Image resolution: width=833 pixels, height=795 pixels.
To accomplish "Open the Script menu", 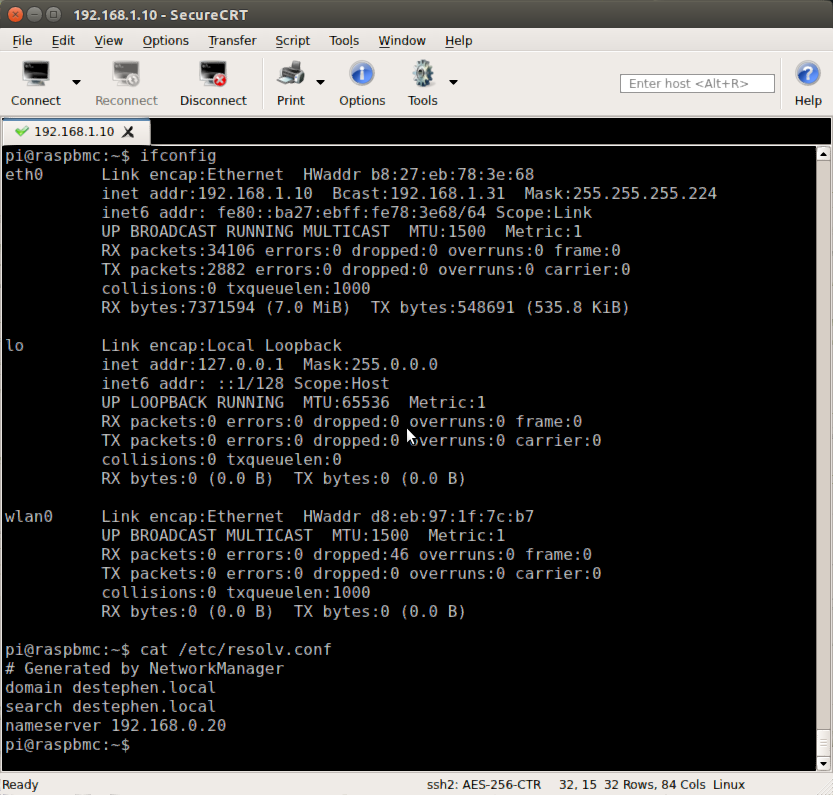I will coord(292,41).
